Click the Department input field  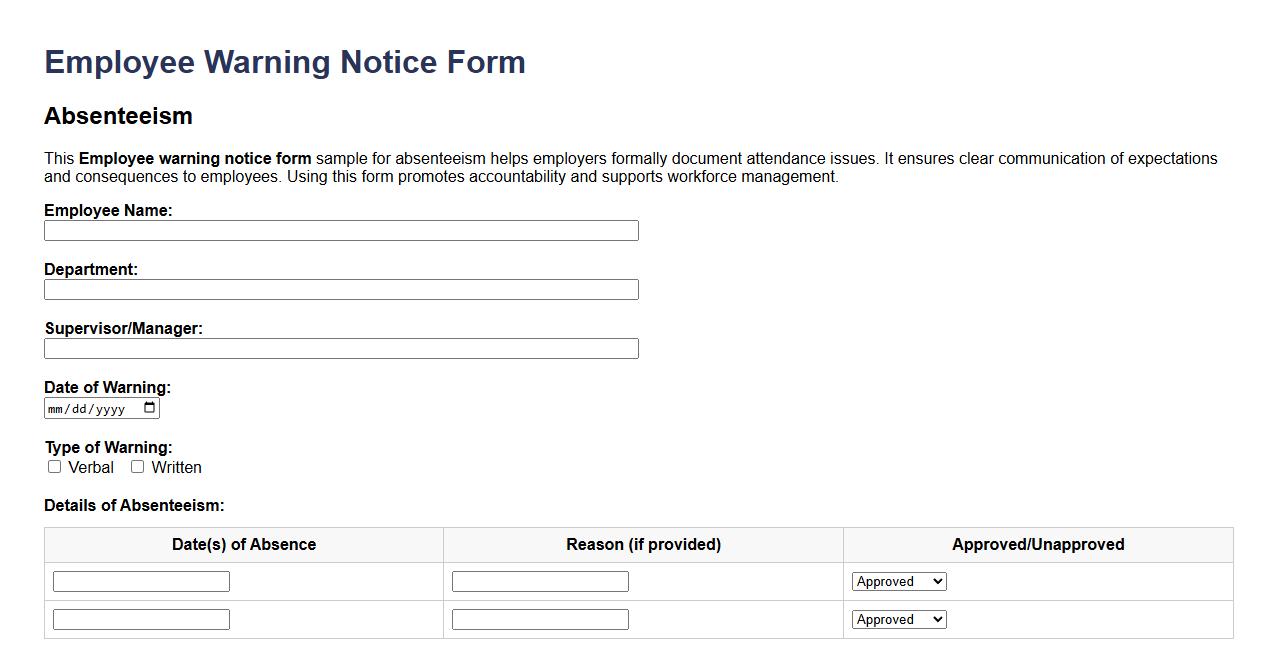tap(340, 289)
